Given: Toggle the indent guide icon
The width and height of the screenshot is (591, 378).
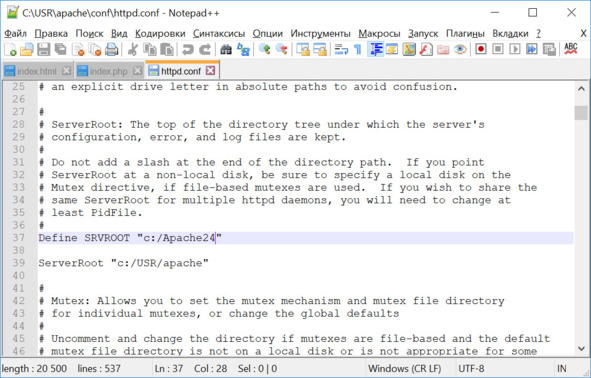Looking at the screenshot, I should 375,50.
